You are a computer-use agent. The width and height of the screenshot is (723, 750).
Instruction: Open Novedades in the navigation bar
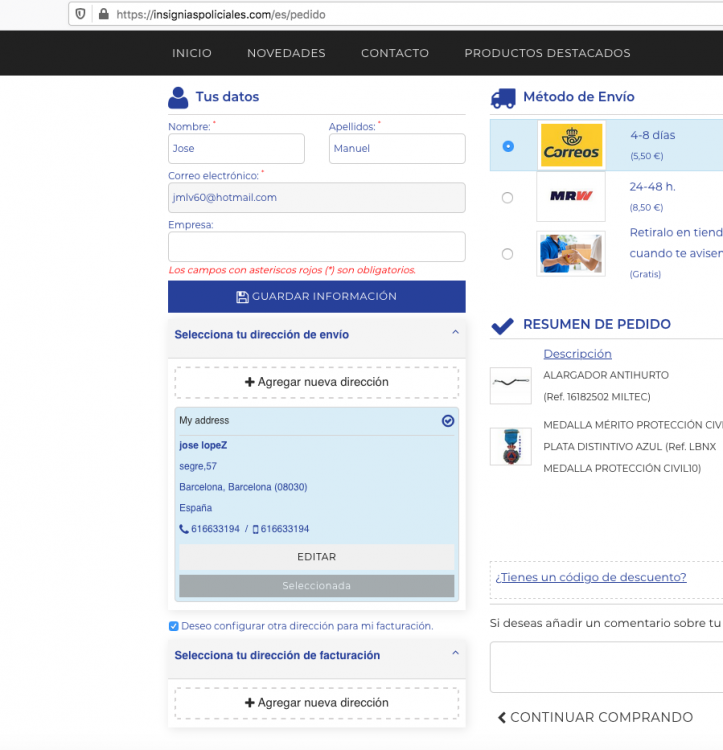pyautogui.click(x=286, y=53)
